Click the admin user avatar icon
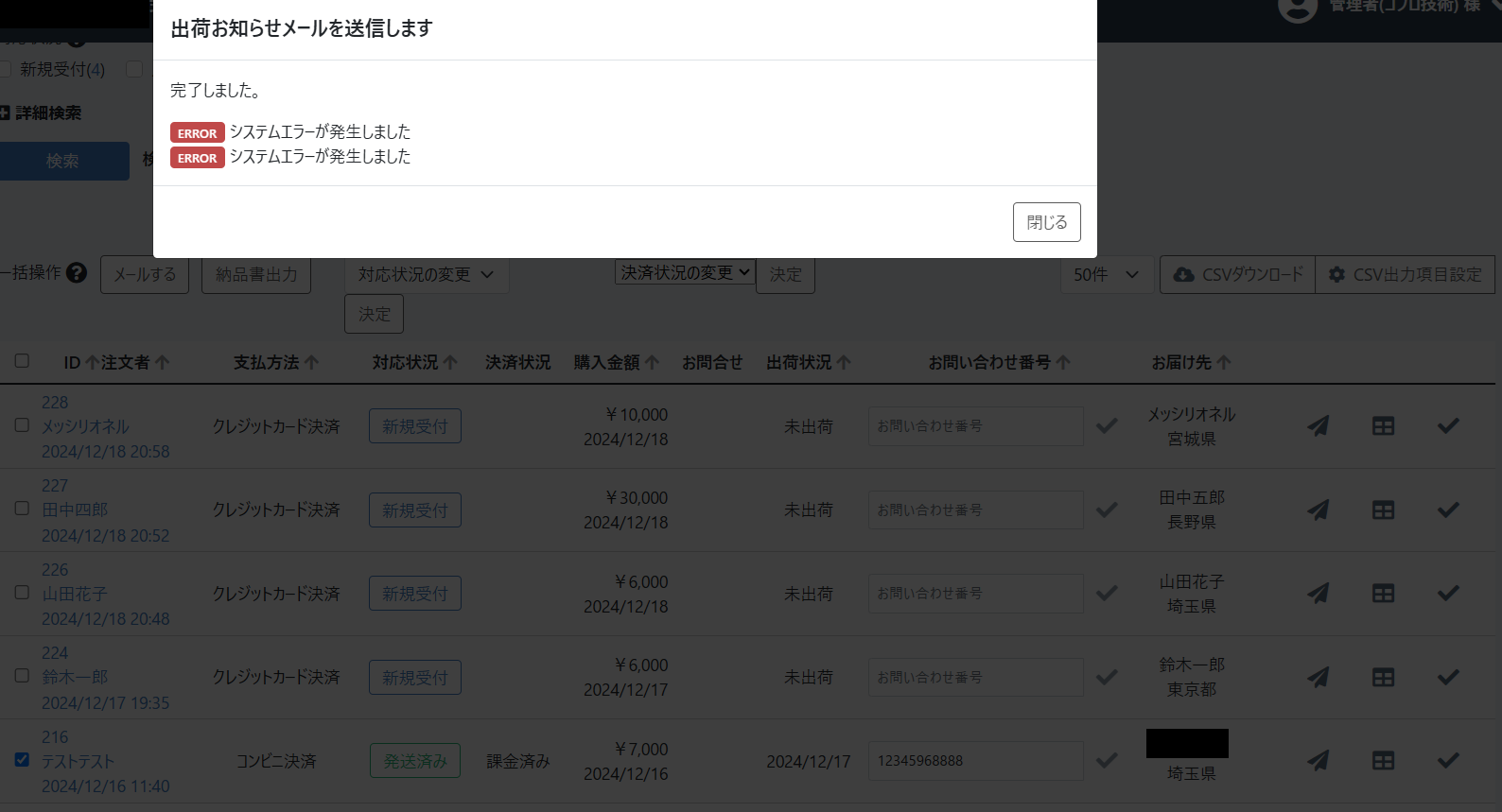The height and width of the screenshot is (812, 1502). click(x=1298, y=8)
